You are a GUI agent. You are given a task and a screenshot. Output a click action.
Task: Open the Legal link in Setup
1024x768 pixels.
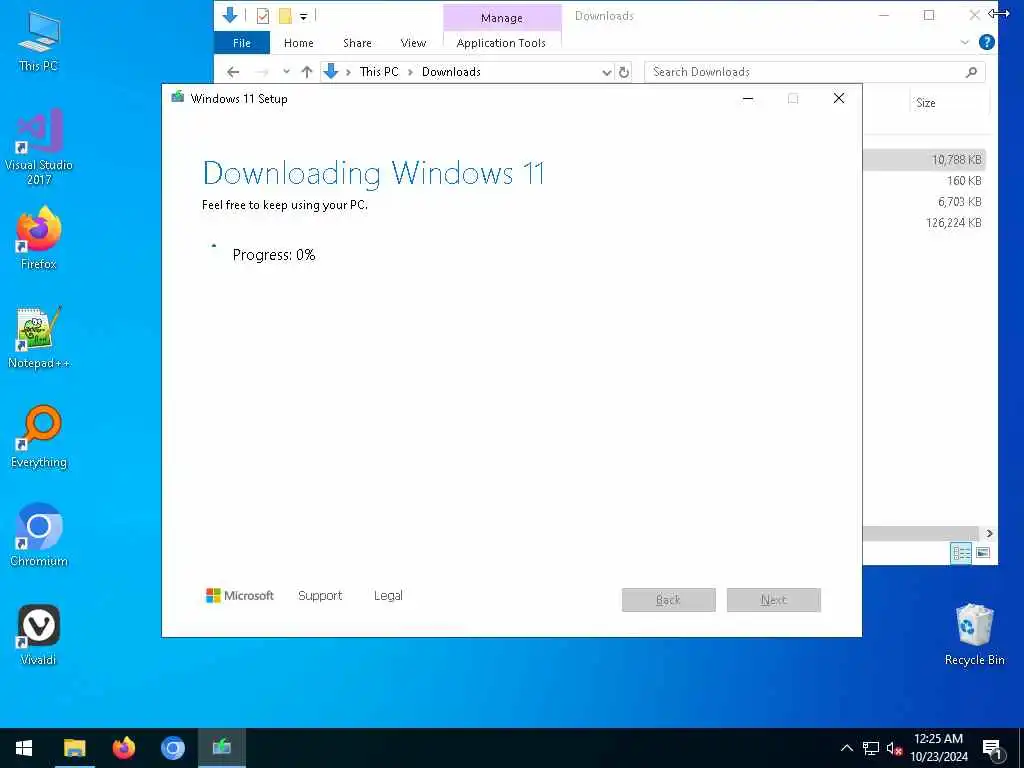tap(388, 596)
